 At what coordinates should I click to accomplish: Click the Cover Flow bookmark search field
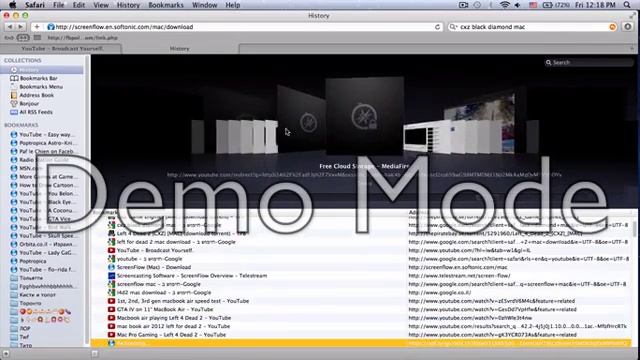(589, 62)
